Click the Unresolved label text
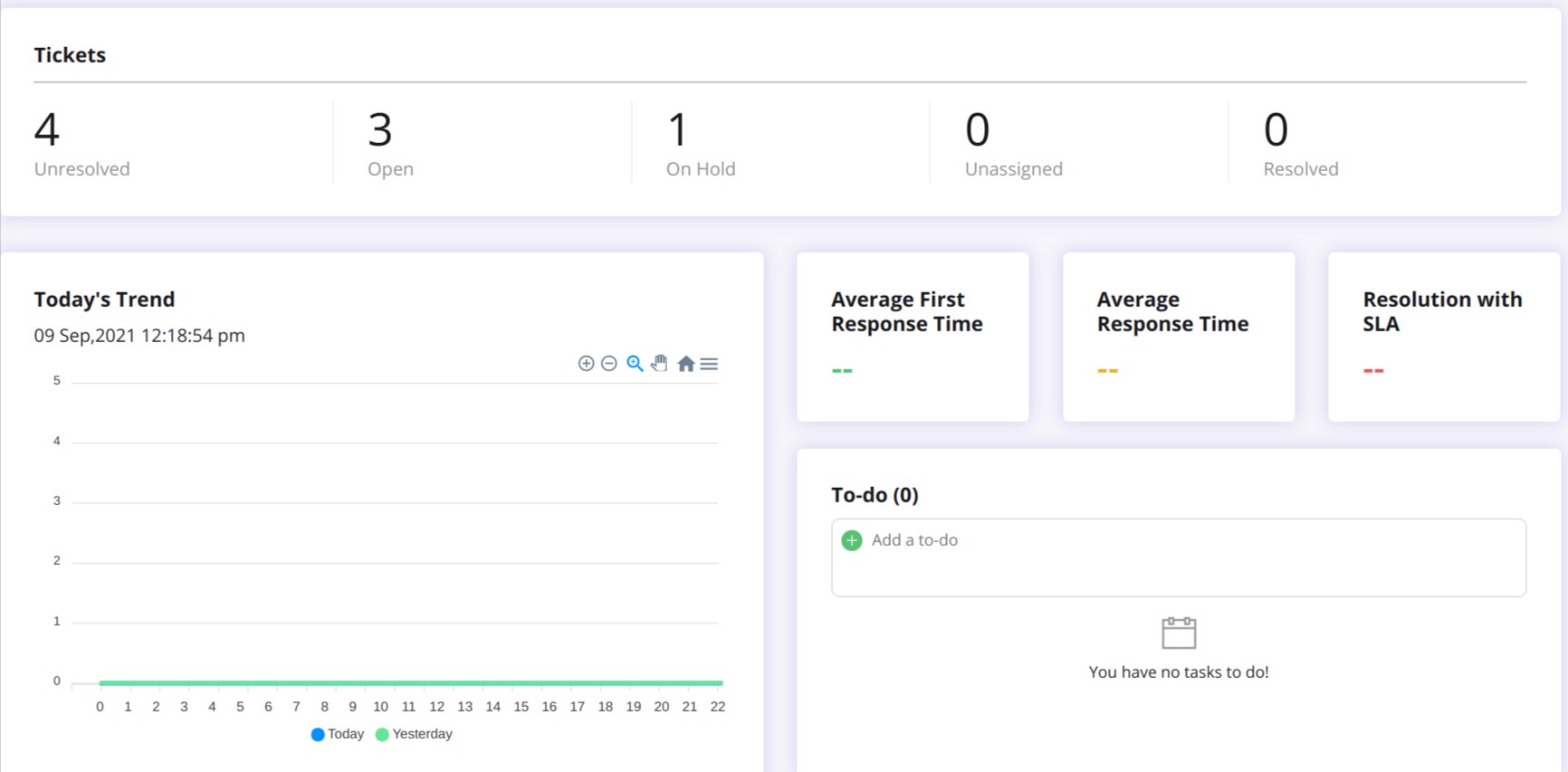 click(x=81, y=169)
